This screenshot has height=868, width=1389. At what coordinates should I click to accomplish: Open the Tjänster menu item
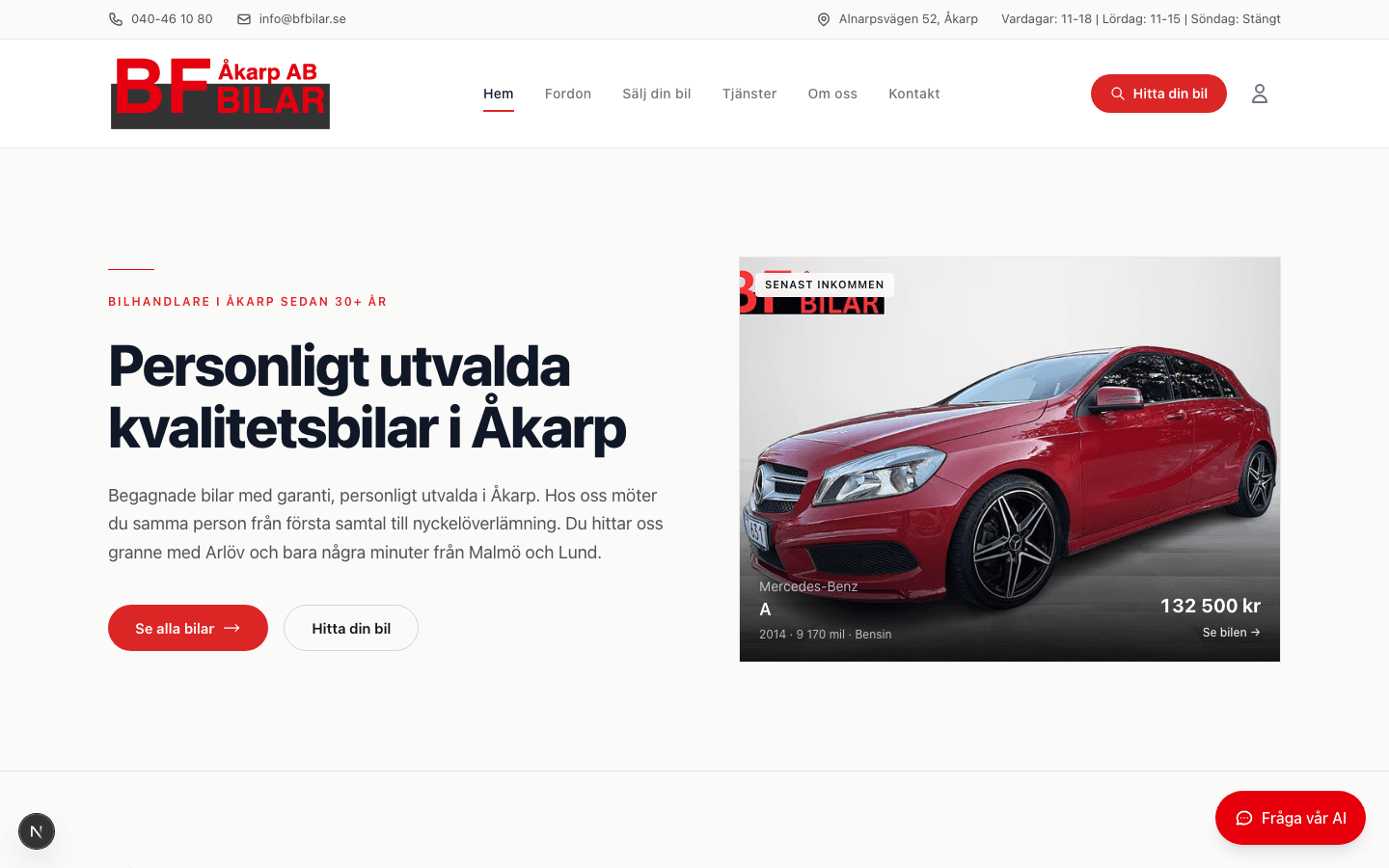[749, 94]
